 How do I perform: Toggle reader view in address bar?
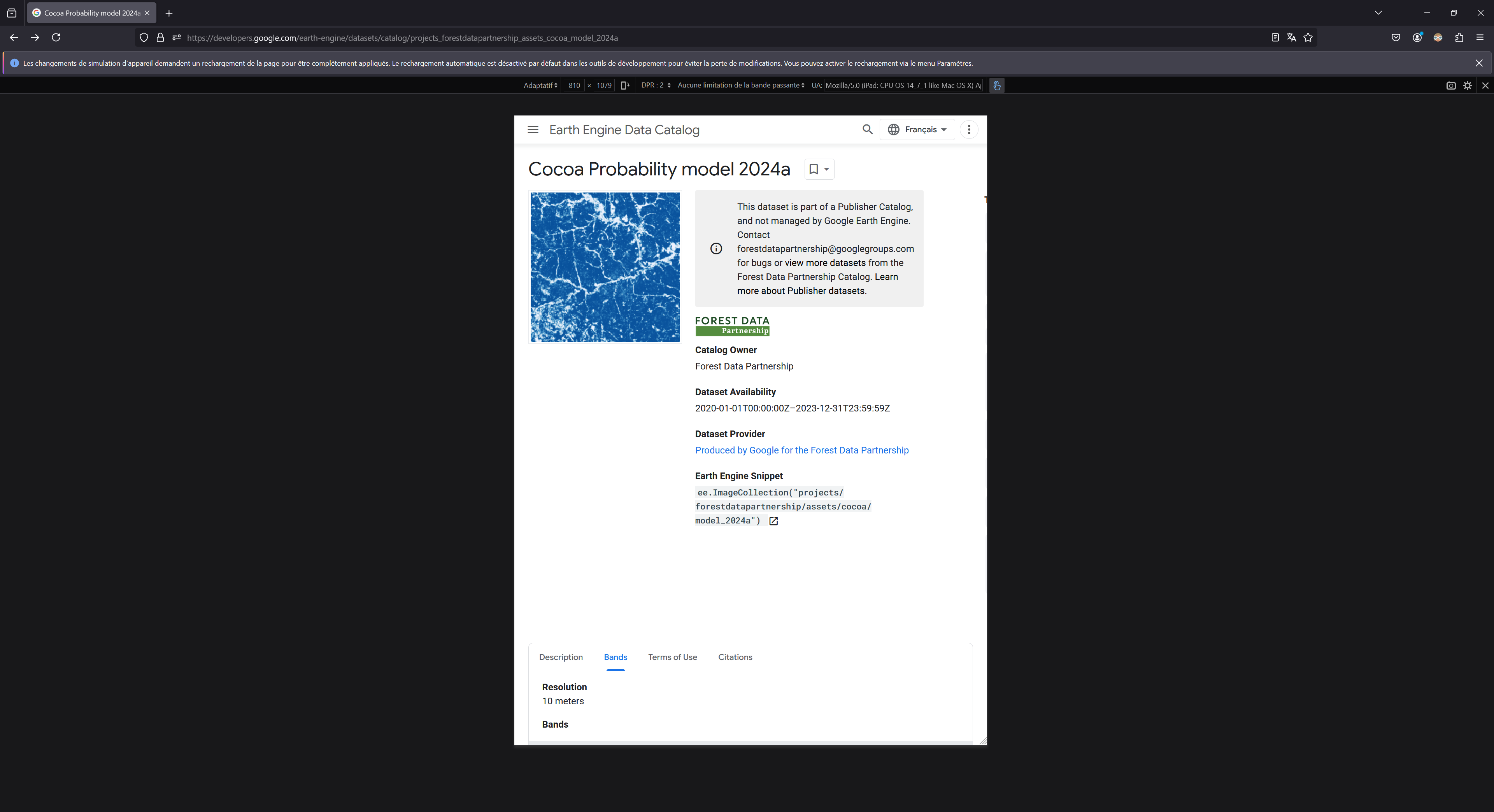pyautogui.click(x=1275, y=38)
